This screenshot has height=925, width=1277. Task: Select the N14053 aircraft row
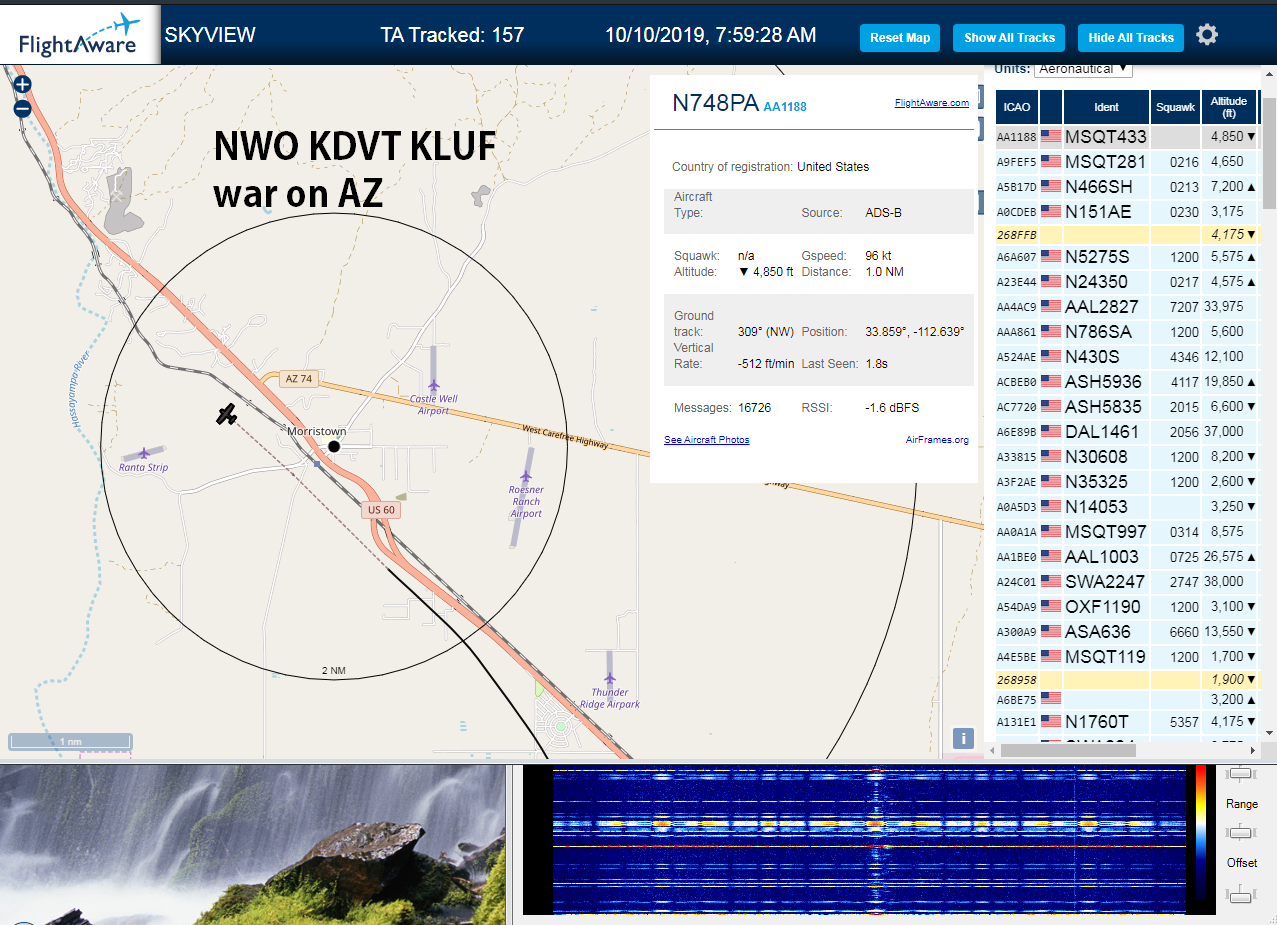[1127, 506]
